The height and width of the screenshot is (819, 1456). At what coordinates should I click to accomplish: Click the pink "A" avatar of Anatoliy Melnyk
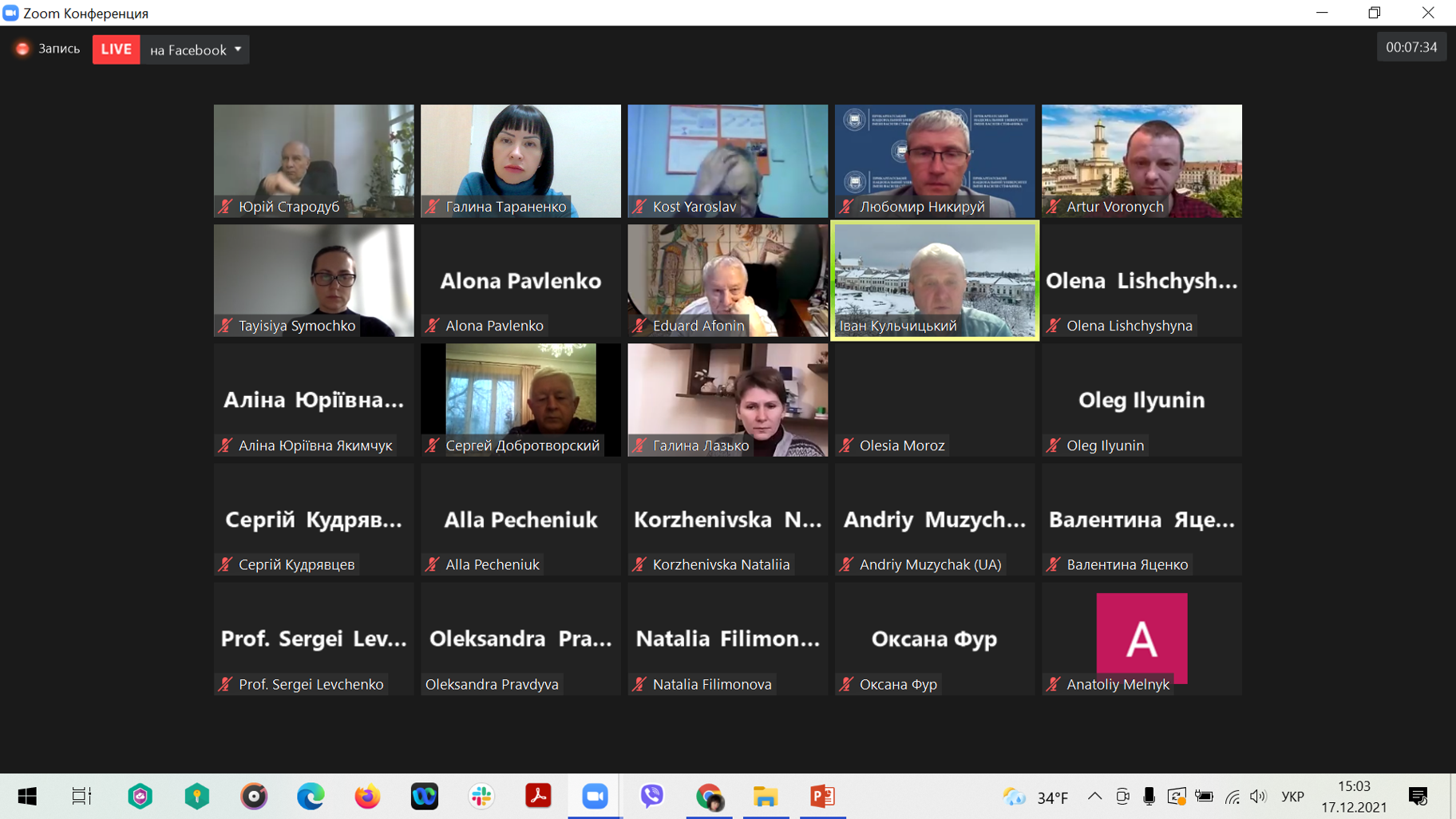click(x=1141, y=638)
